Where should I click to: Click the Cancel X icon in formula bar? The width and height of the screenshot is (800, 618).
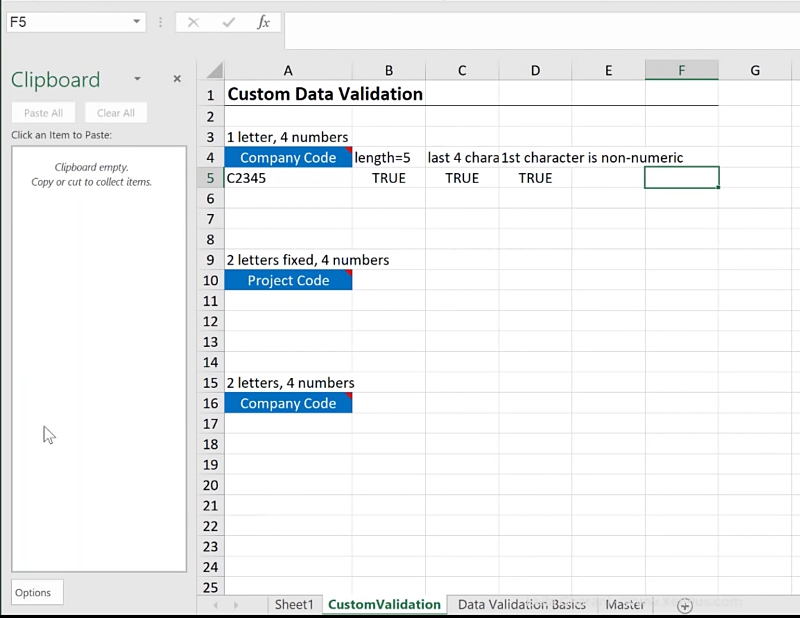(193, 22)
